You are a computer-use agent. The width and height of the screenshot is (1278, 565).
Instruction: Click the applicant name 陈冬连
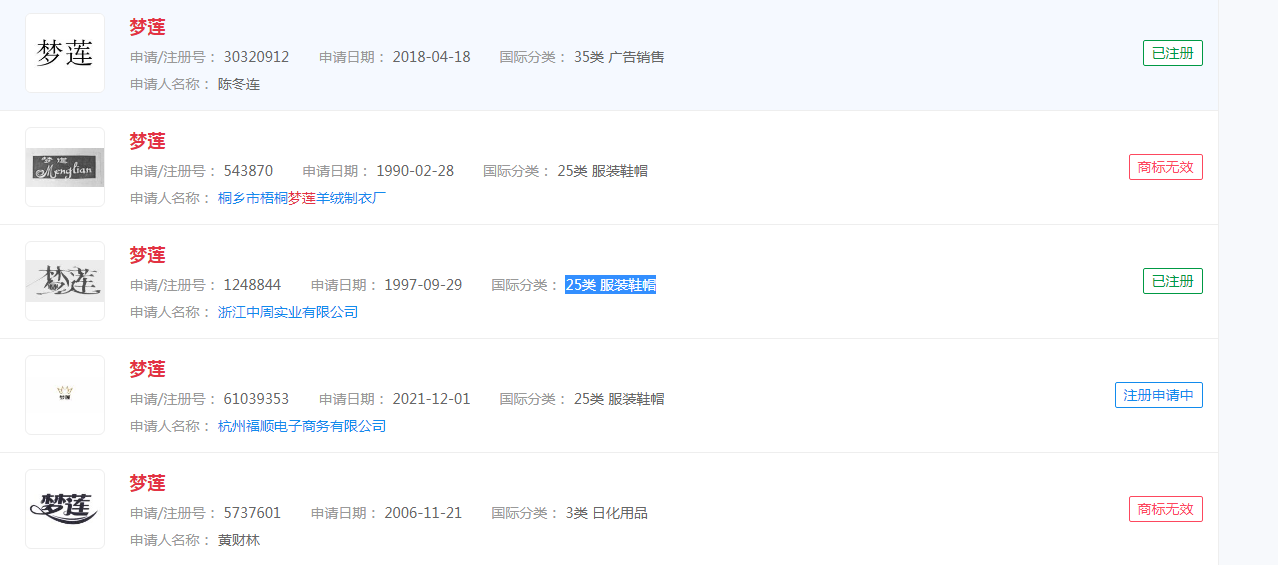coord(239,84)
